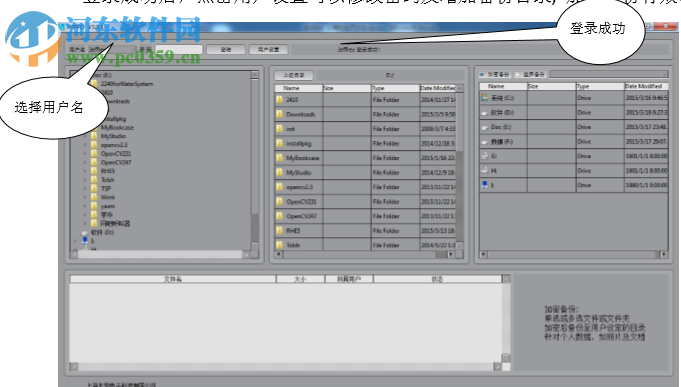
Task: Click the OpenCV247 folder icon in center list
Action: [280, 216]
